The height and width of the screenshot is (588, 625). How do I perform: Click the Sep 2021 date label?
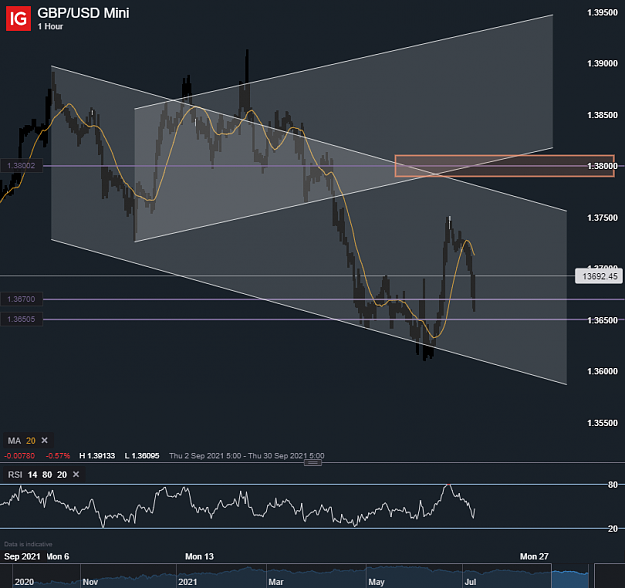pos(22,556)
